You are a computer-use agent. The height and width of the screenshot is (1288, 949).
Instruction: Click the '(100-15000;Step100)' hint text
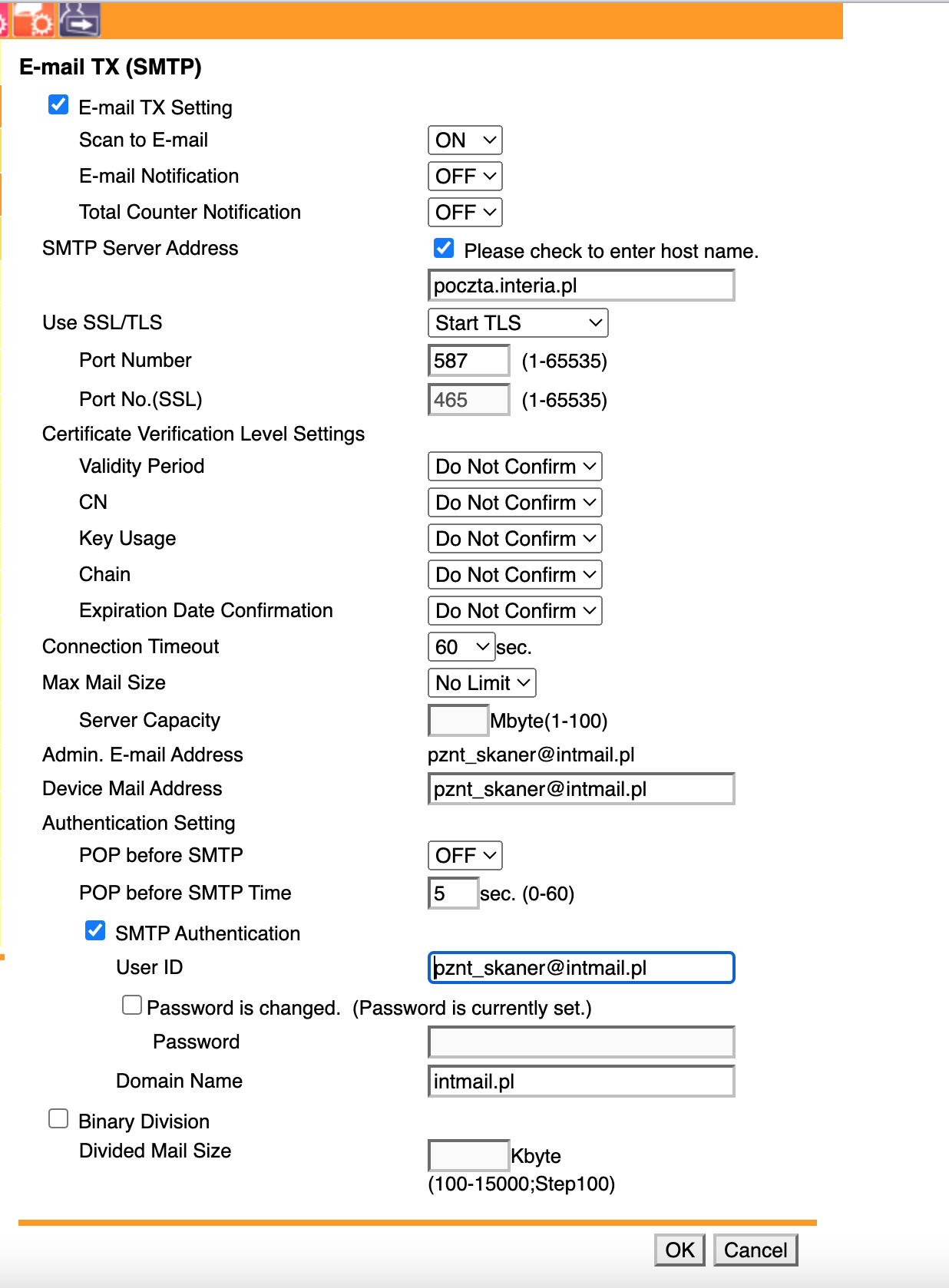pyautogui.click(x=521, y=1184)
